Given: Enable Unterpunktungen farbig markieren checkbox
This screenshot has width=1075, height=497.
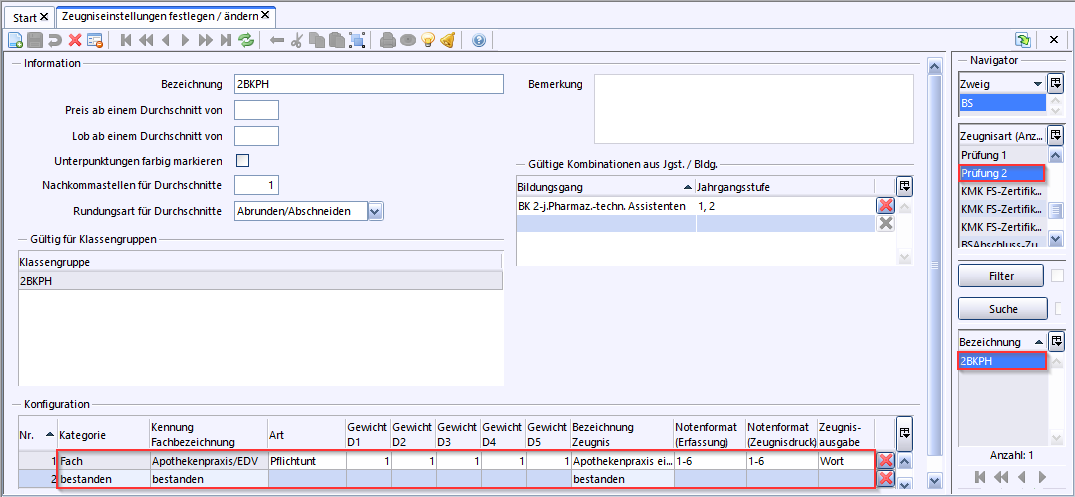Looking at the screenshot, I should tap(241, 160).
